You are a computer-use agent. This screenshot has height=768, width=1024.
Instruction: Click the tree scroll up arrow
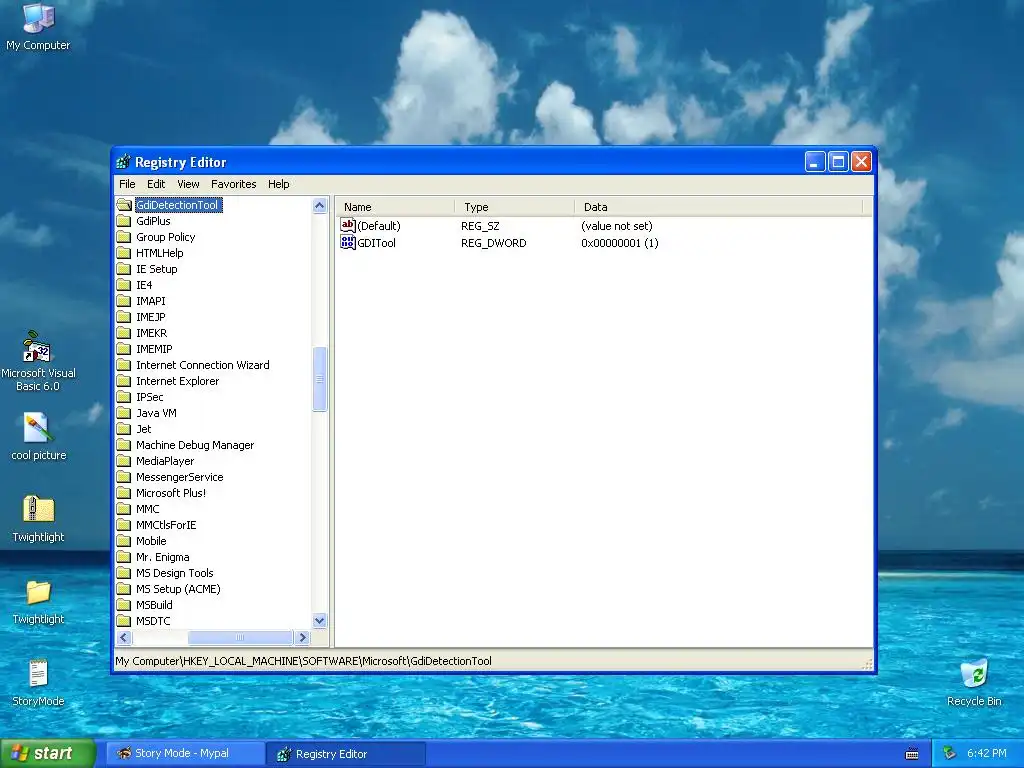point(319,206)
